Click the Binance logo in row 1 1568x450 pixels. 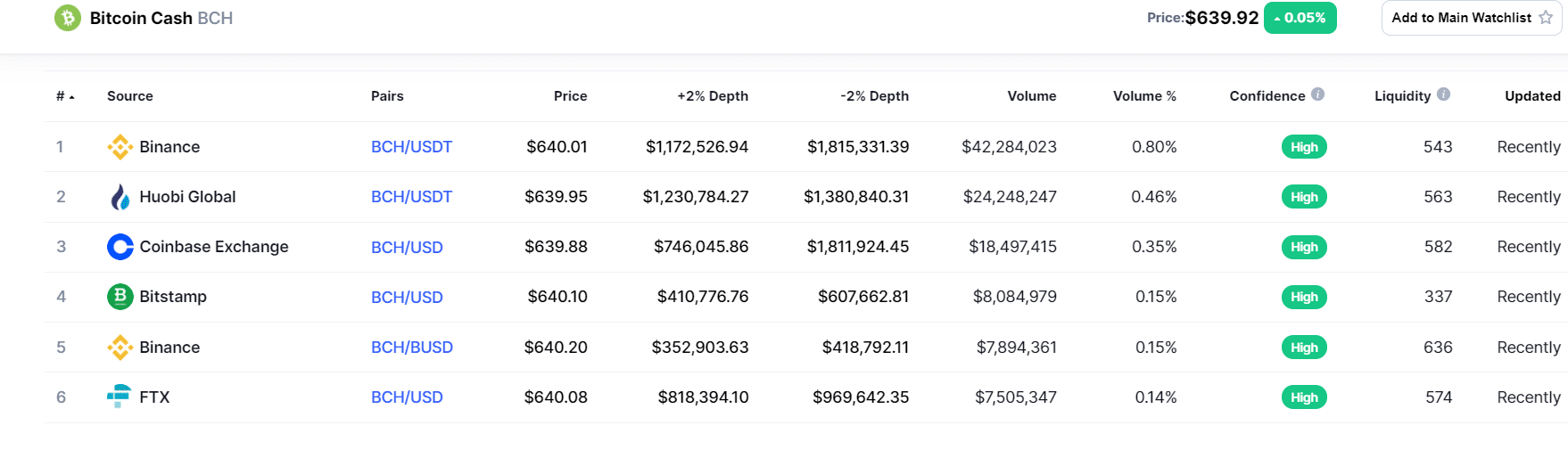pos(120,147)
